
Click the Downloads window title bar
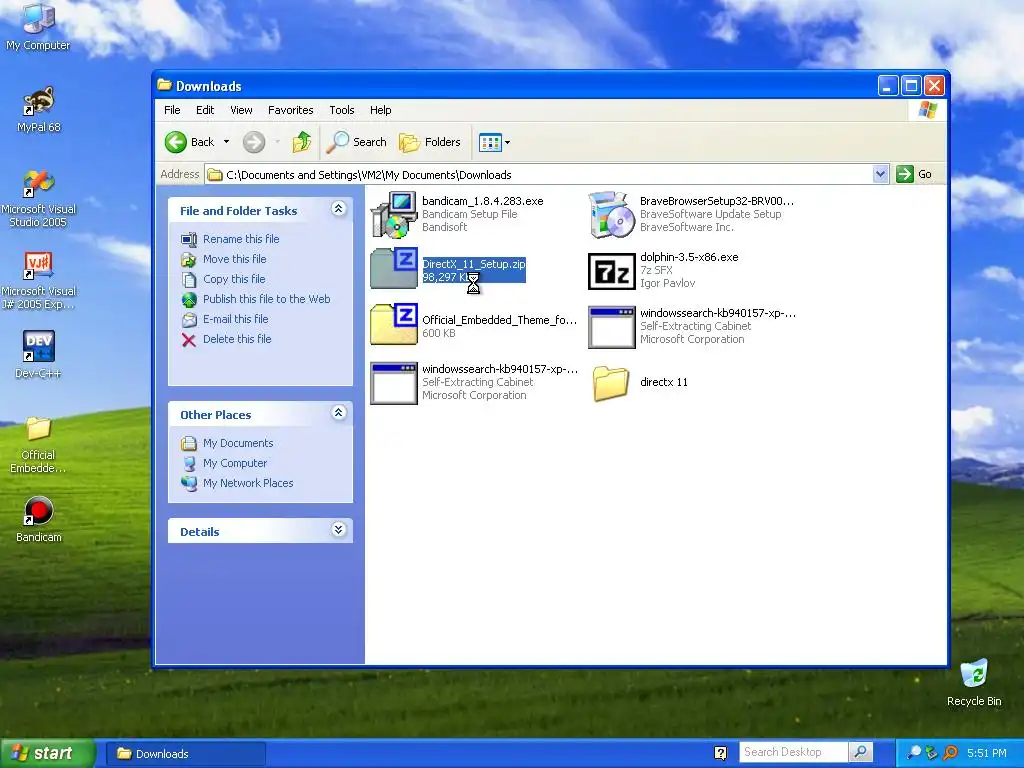516,86
